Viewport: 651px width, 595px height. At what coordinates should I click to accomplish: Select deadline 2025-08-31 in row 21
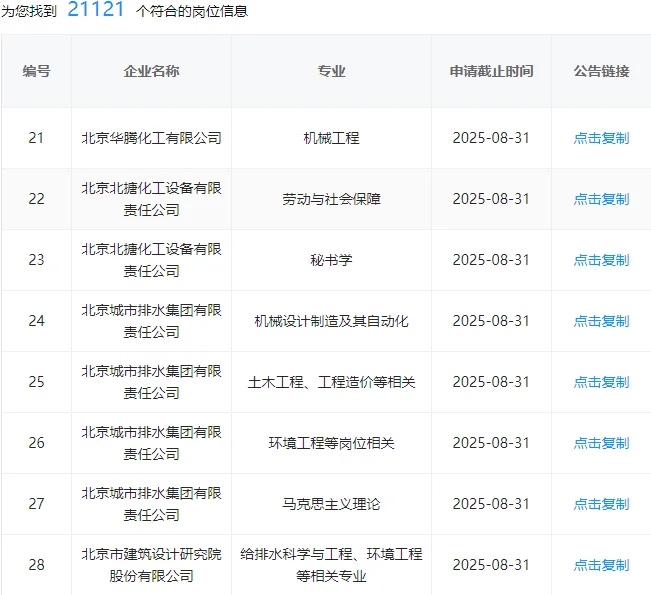[491, 138]
